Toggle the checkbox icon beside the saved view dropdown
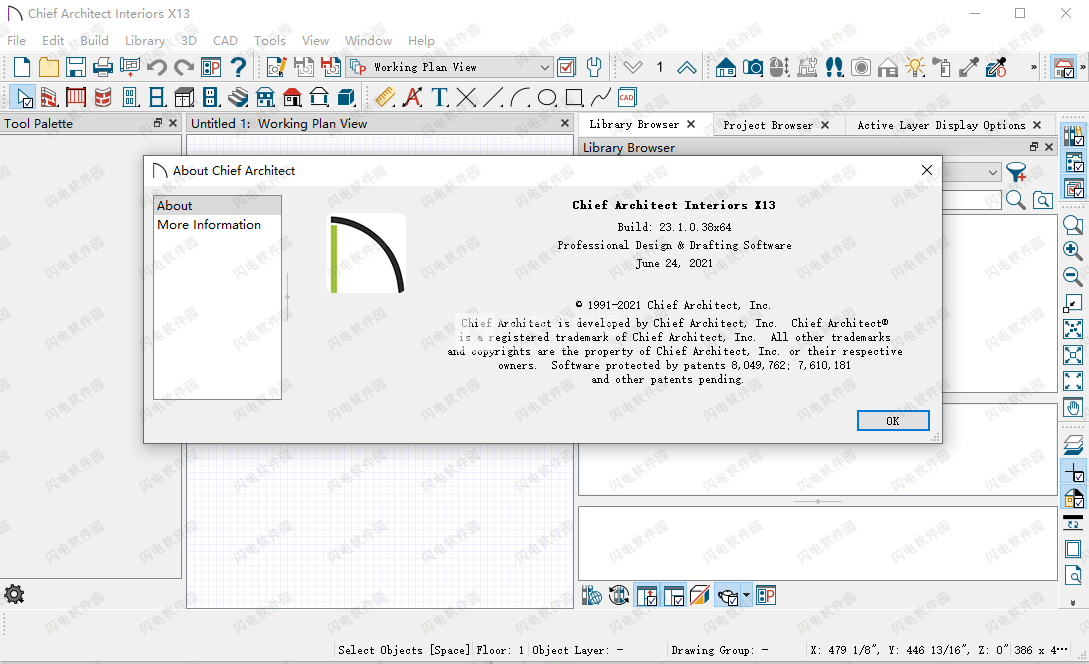Screen dimensions: 1089x664 point(567,67)
